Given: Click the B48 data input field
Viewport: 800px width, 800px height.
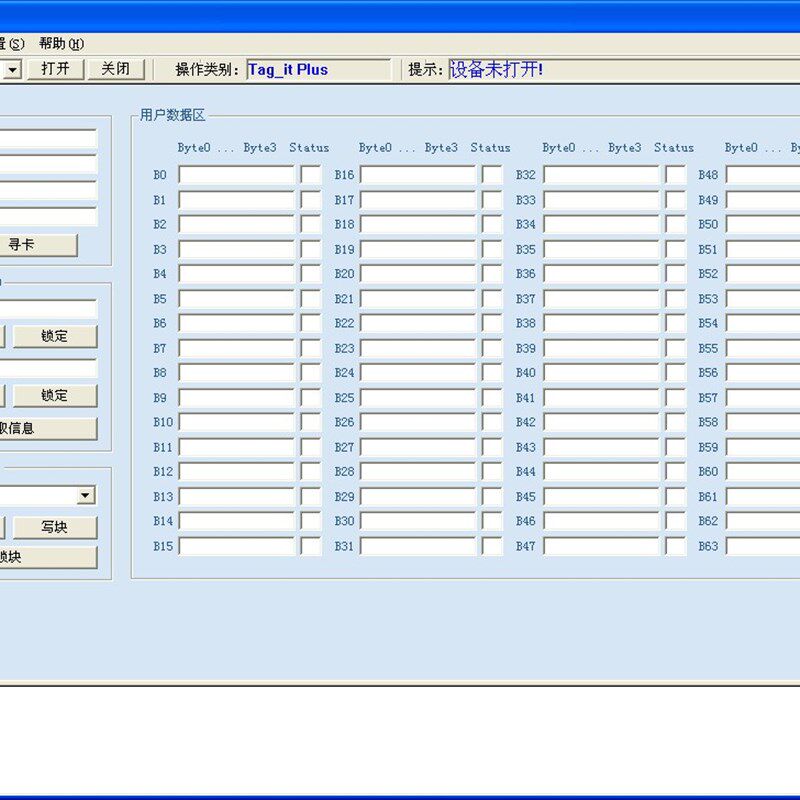Looking at the screenshot, I should click(x=763, y=175).
